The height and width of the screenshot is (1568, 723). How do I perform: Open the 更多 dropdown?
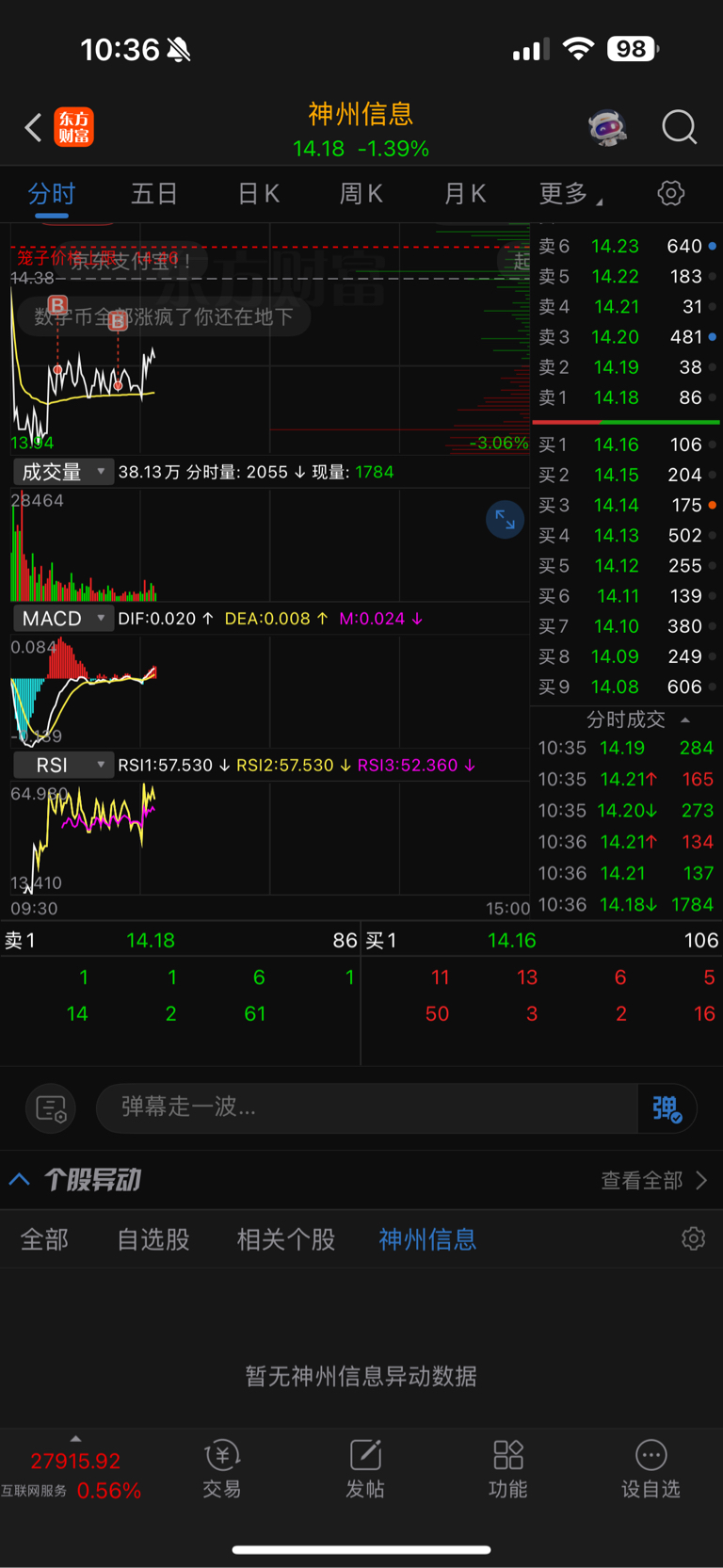point(570,194)
